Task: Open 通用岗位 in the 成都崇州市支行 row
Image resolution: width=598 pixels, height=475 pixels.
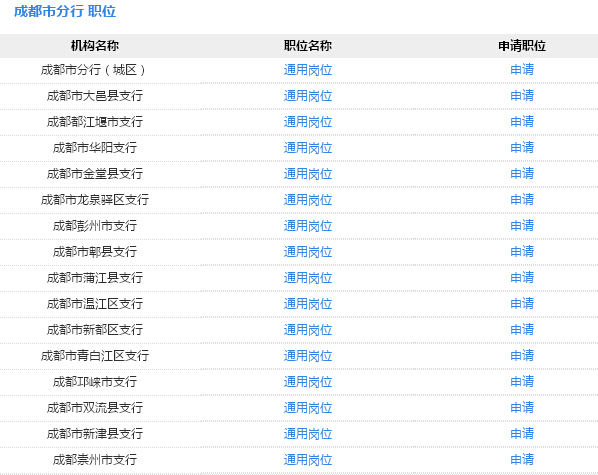Action: pyautogui.click(x=308, y=459)
